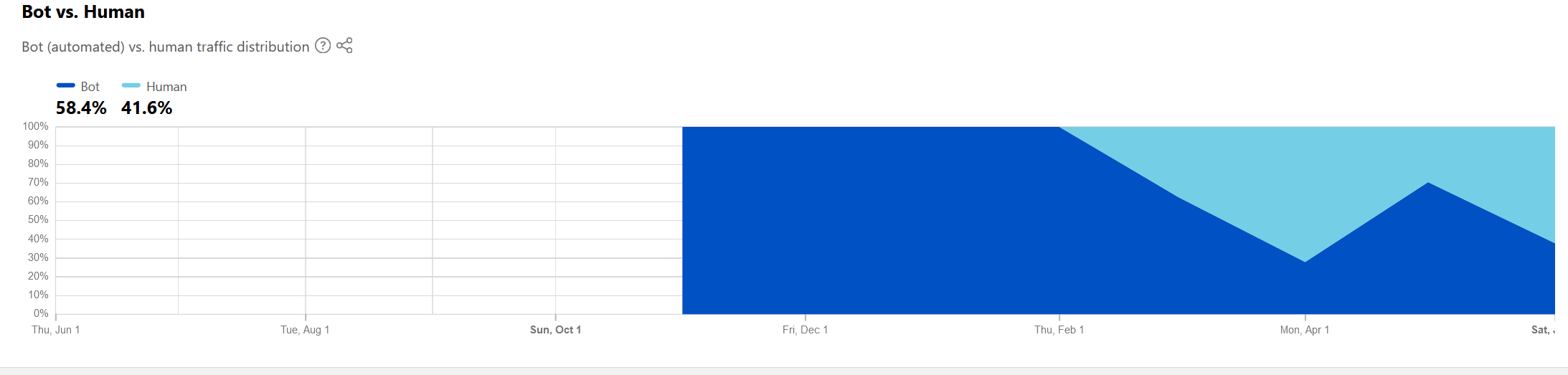Click the Thu, Jun 1 axis label

pos(56,330)
